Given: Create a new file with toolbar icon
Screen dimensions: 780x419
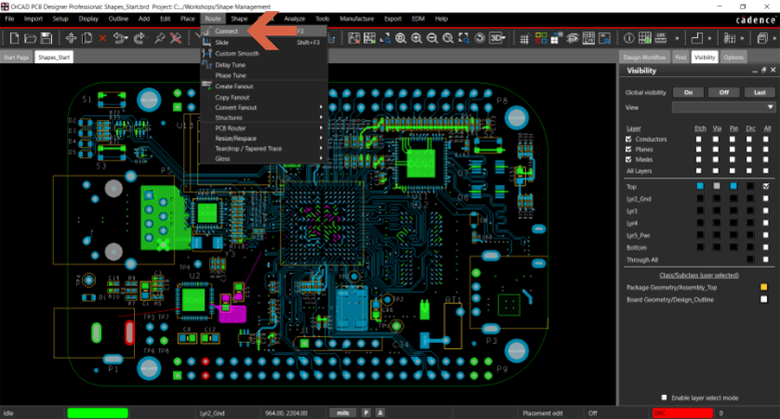Looking at the screenshot, I should click(x=14, y=38).
